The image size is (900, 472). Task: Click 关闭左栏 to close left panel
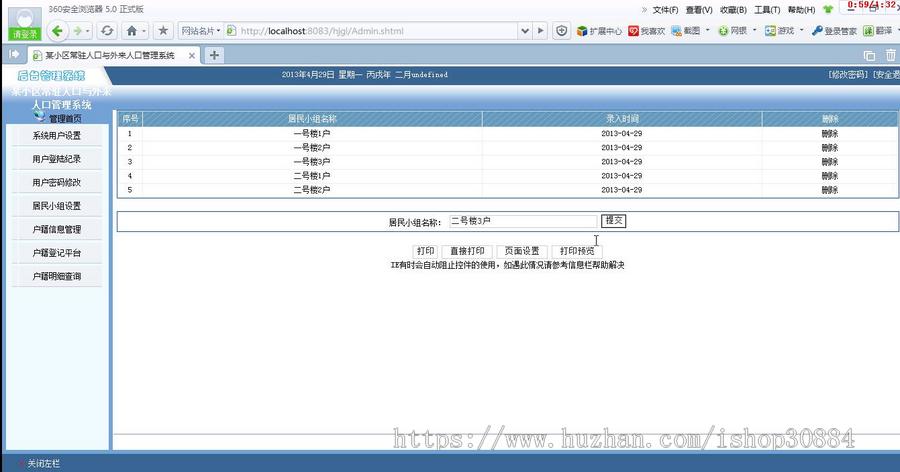coord(44,463)
